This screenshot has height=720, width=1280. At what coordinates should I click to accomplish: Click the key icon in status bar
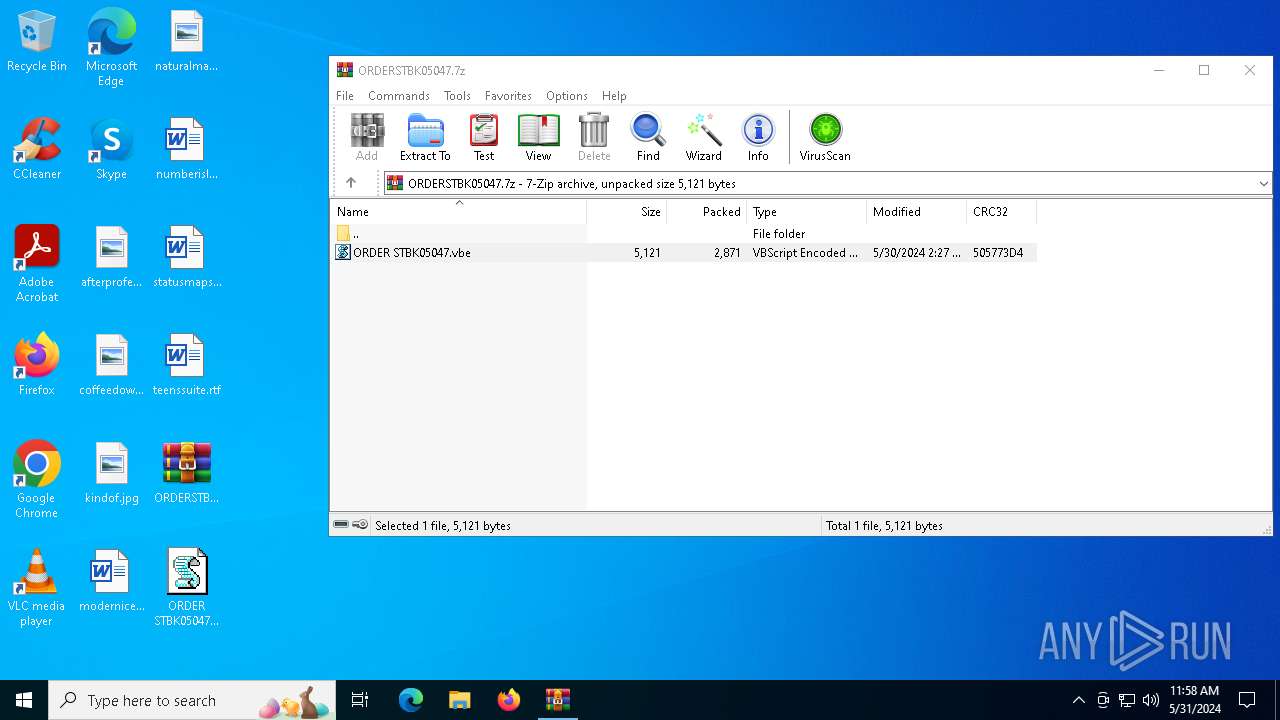tap(360, 525)
